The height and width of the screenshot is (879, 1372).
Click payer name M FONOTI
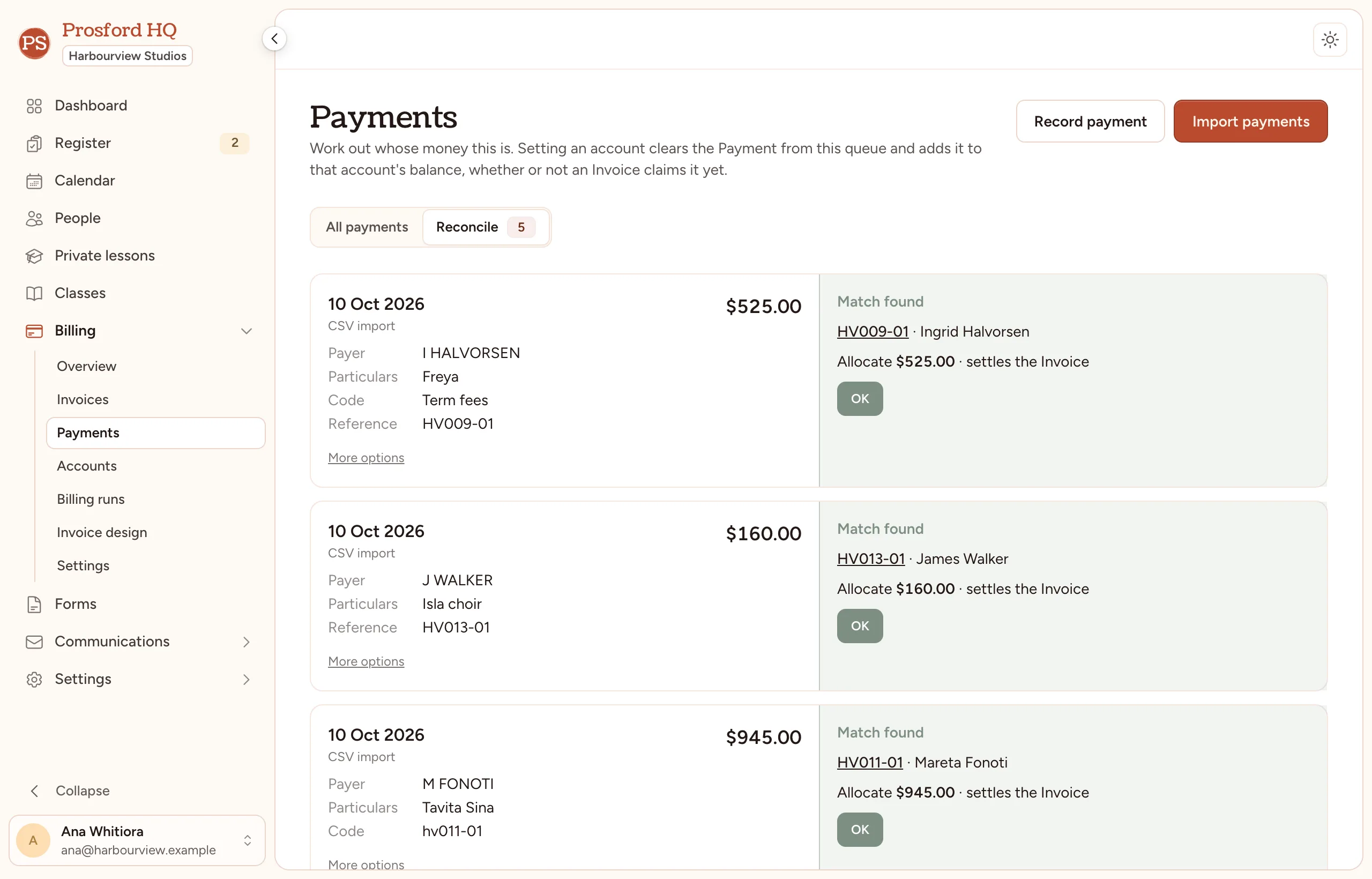(x=458, y=784)
